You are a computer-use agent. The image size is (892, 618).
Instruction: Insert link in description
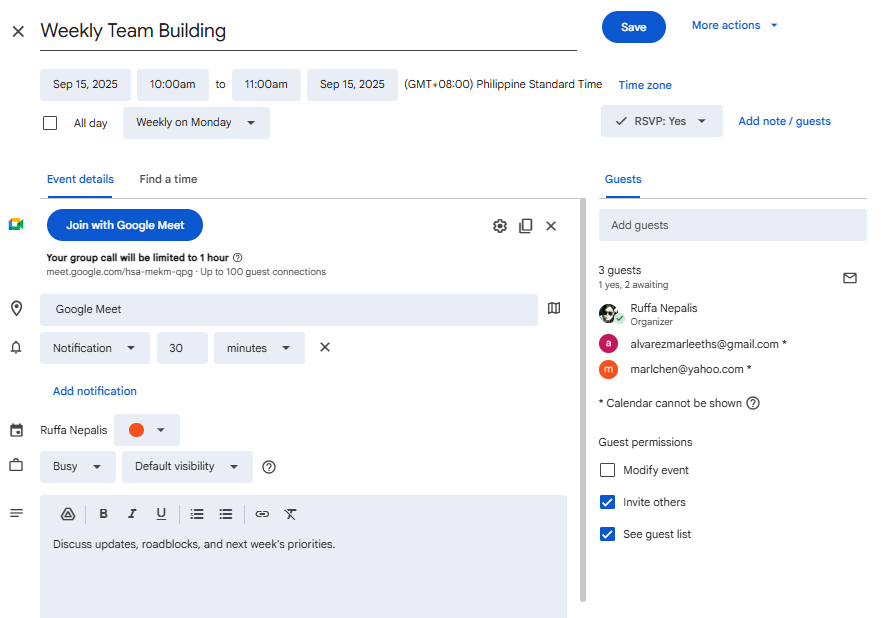point(262,514)
